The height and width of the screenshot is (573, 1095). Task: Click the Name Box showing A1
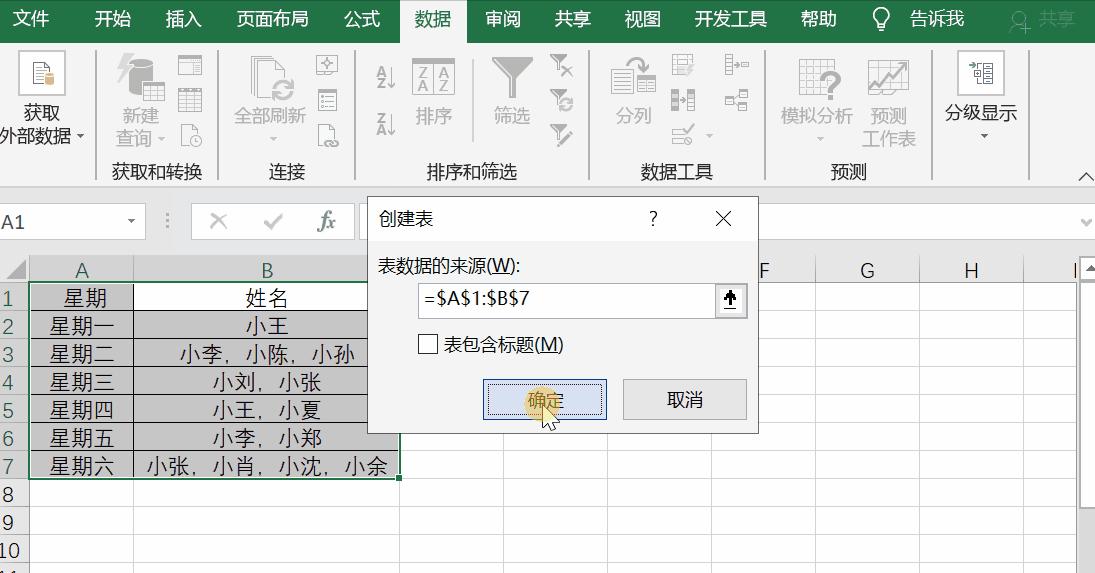pos(61,222)
